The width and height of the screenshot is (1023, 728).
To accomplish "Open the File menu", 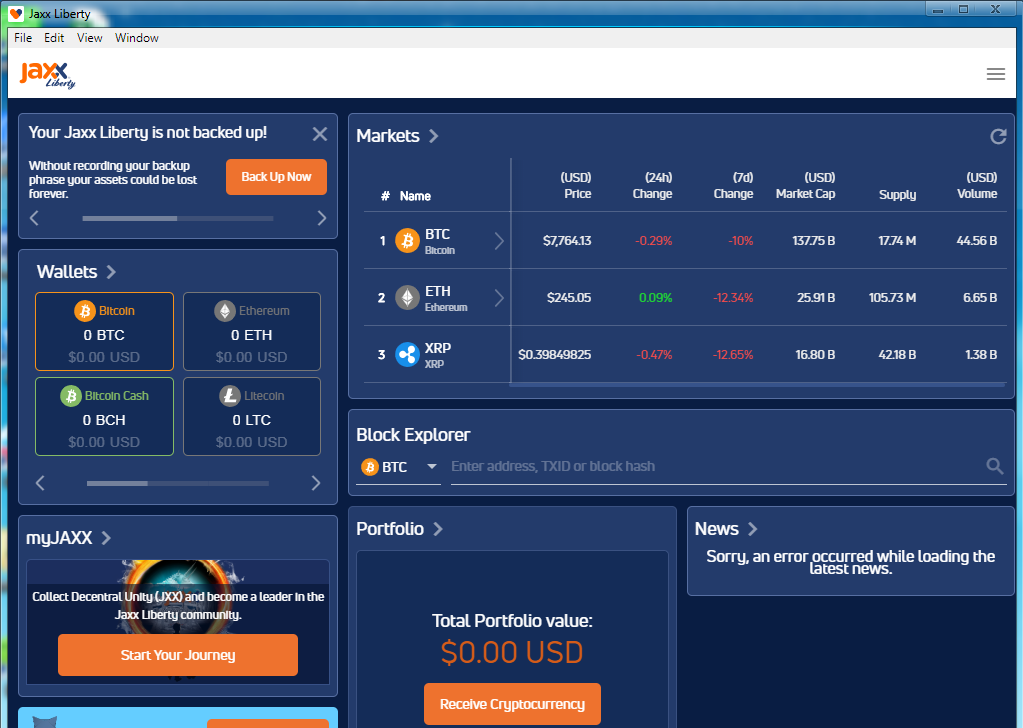I will pyautogui.click(x=23, y=38).
